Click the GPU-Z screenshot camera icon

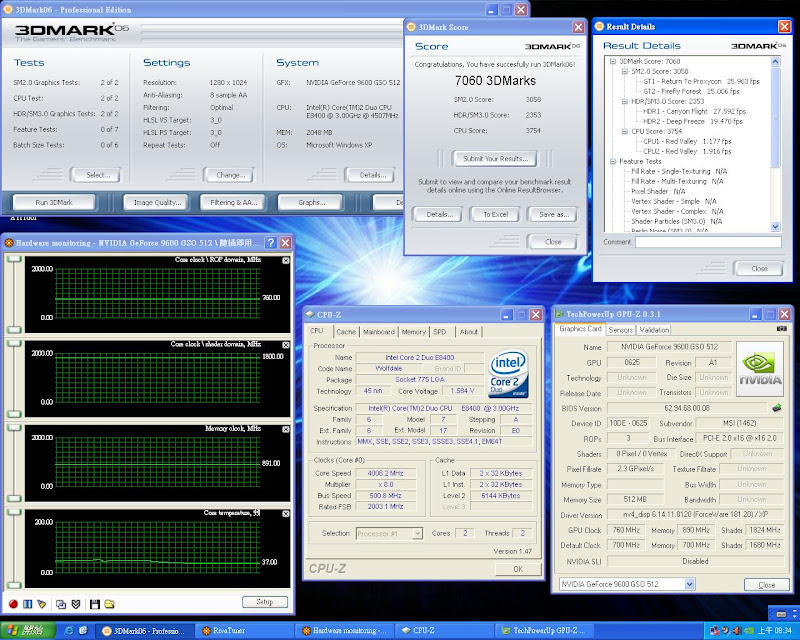coord(781,329)
